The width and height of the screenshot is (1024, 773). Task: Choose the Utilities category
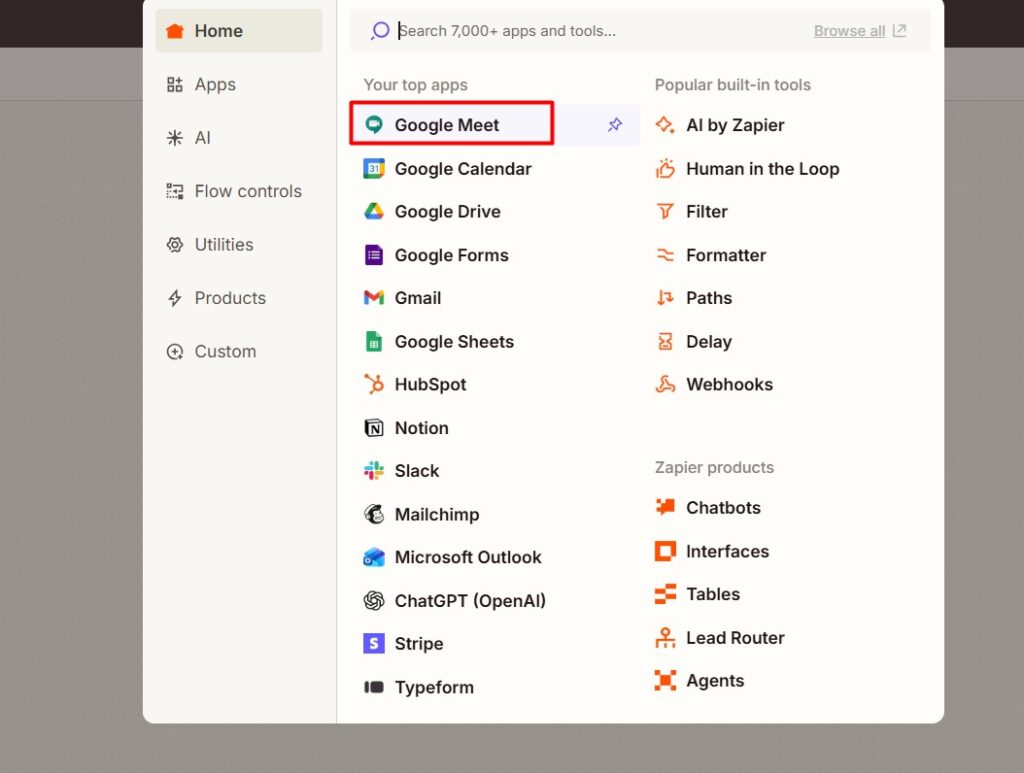point(224,244)
